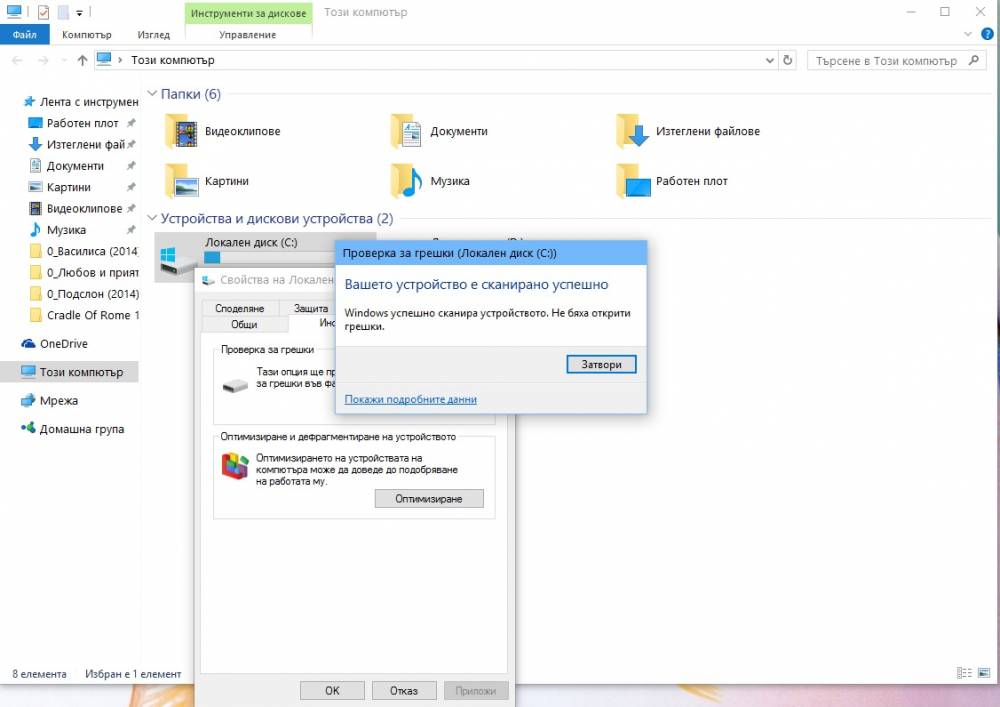Unpin Музика from quick access
Viewport: 1000px width, 707px height.
(131, 230)
